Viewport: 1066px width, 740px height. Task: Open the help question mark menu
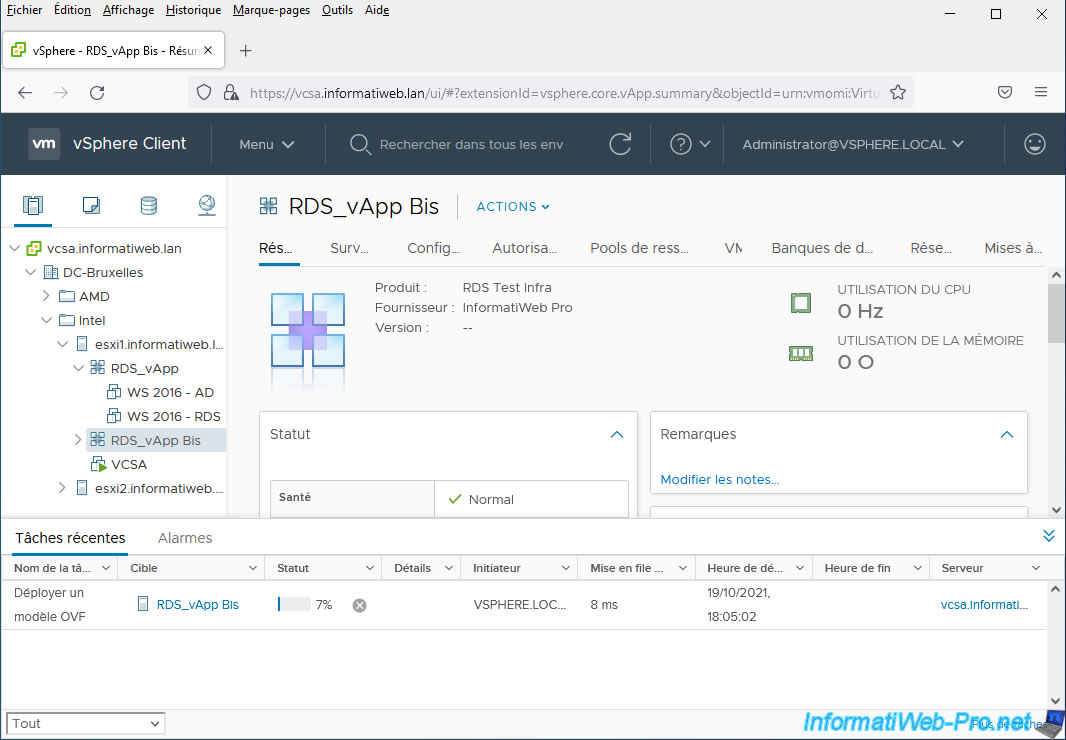click(x=690, y=144)
